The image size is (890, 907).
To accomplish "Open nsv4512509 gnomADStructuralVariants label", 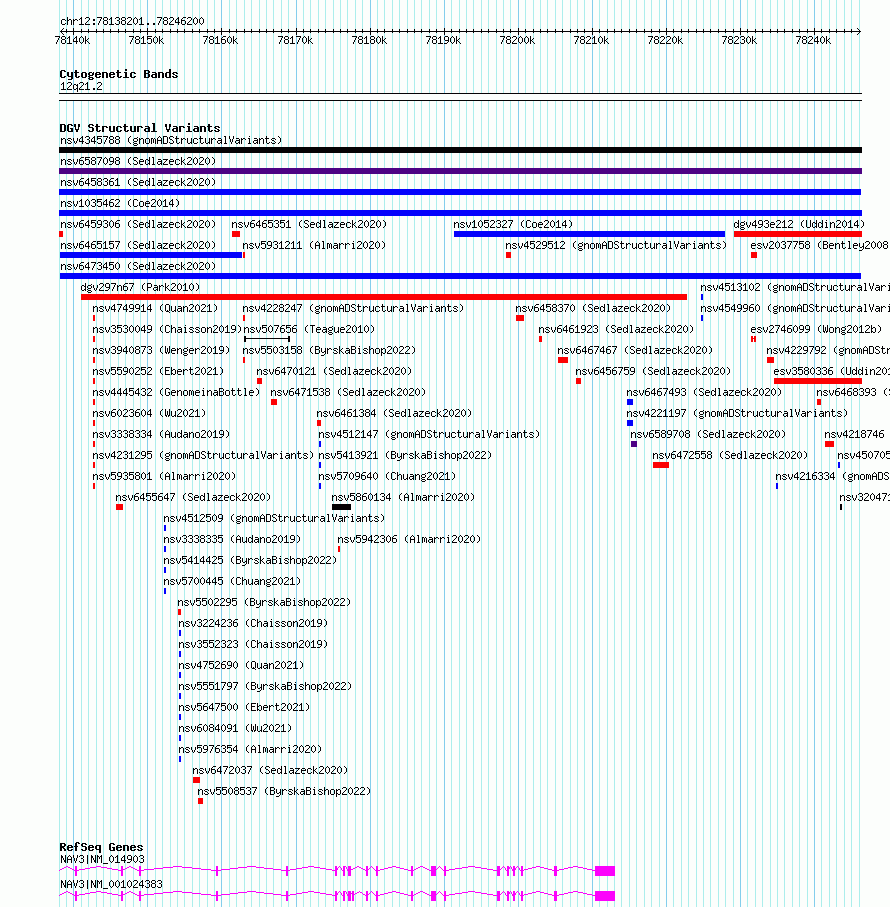I will (274, 518).
